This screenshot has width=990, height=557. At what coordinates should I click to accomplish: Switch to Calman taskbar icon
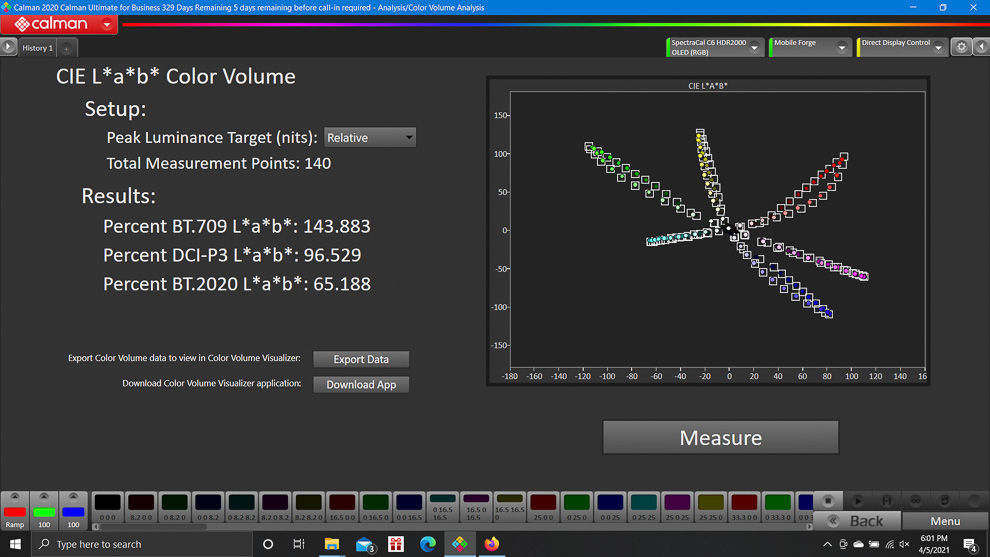(x=460, y=544)
